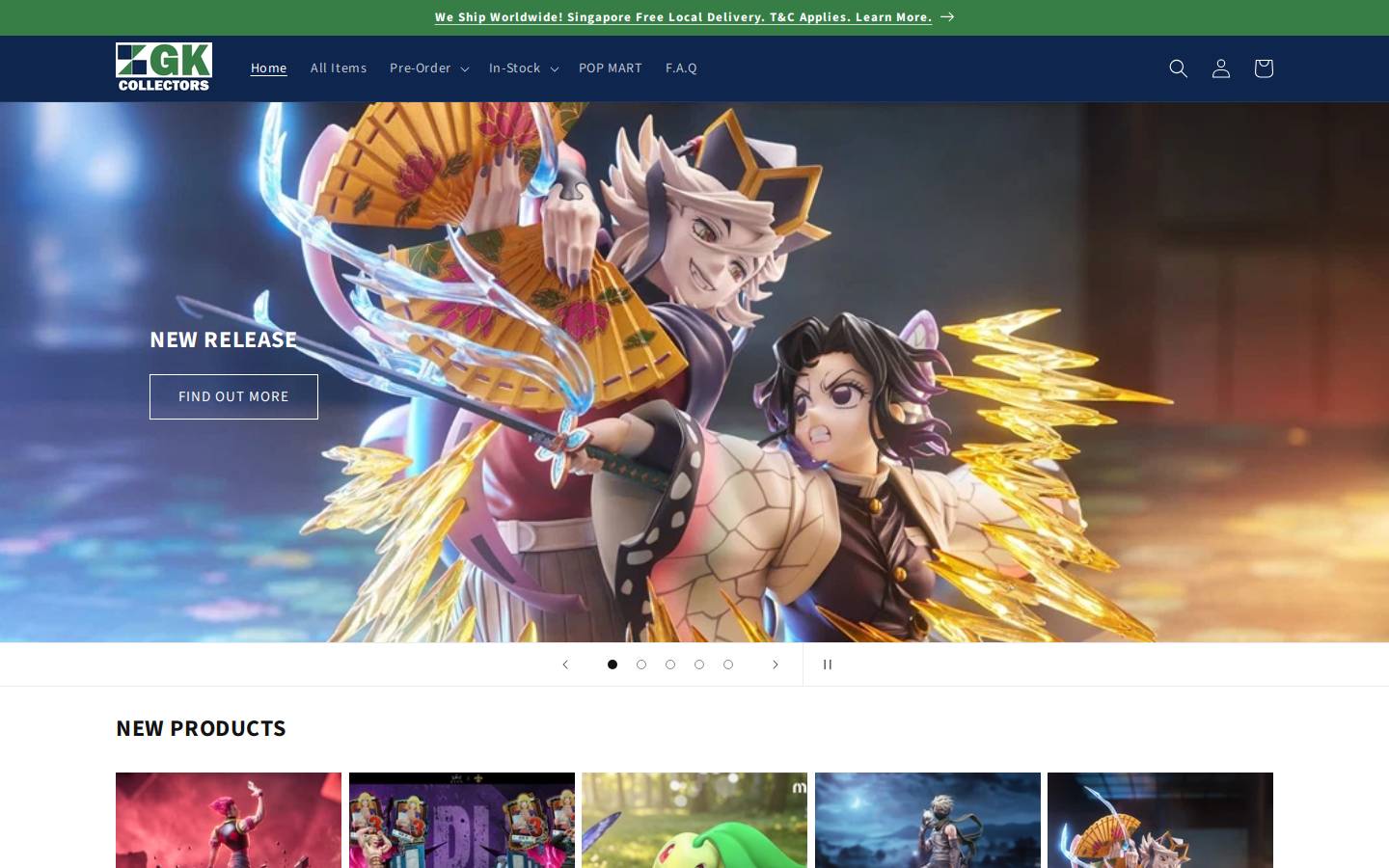Open the purple DIO figures product thumbnail
Image resolution: width=1389 pixels, height=868 pixels.
click(462, 820)
